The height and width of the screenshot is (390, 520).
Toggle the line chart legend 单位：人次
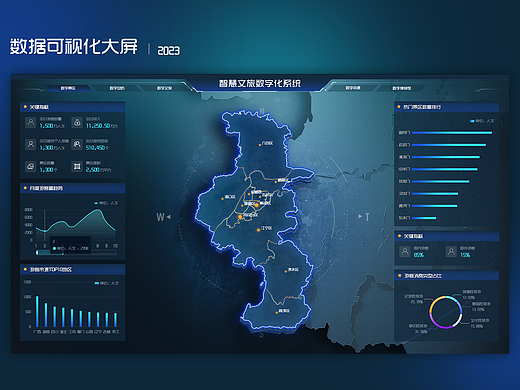106,203
